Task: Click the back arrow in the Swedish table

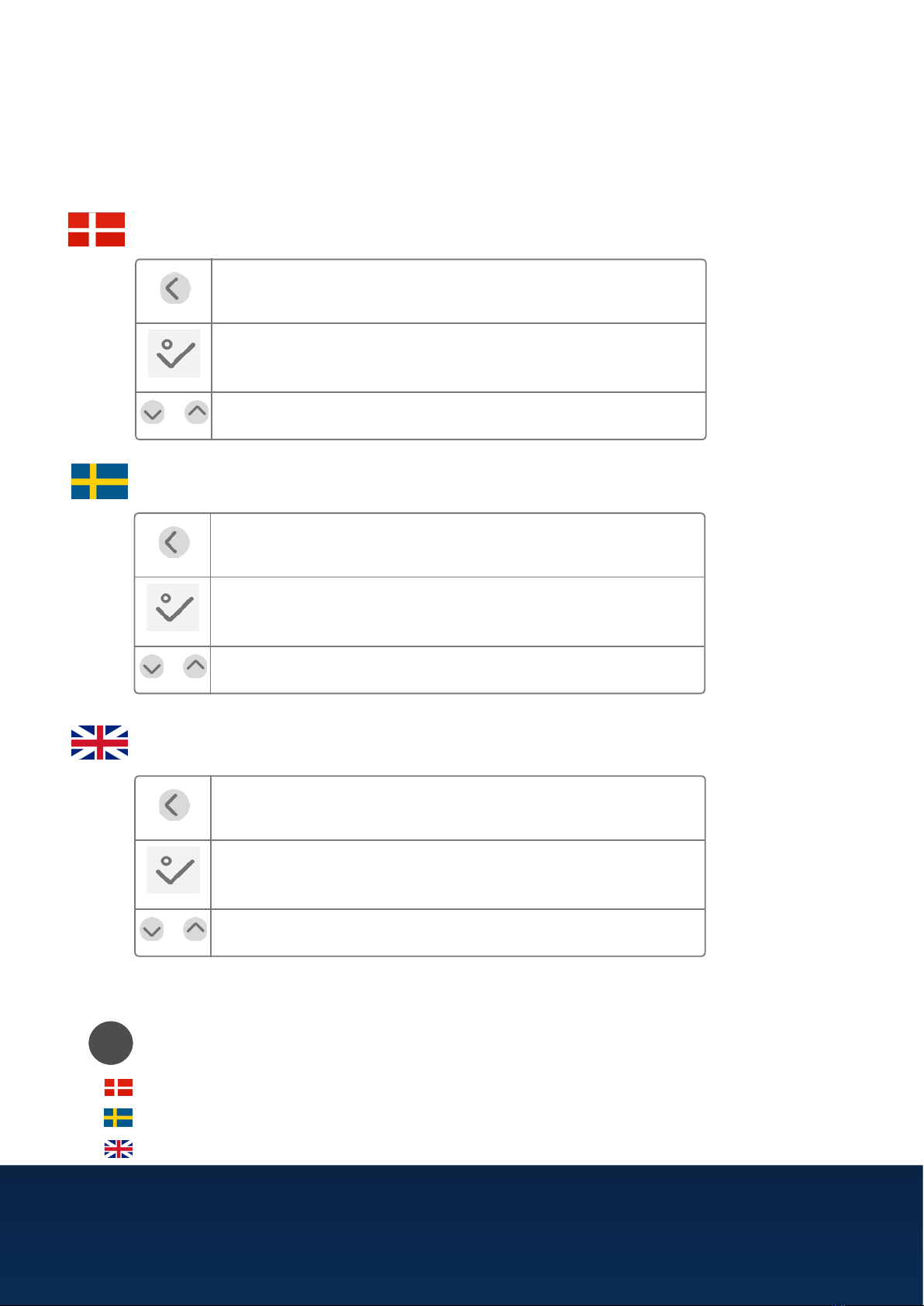Action: pos(174,543)
